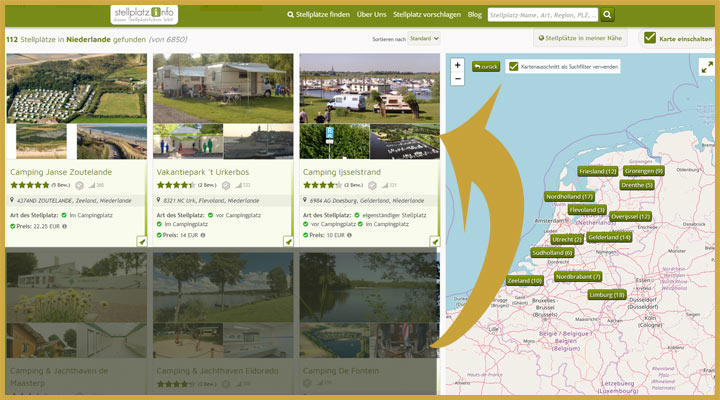Click pin icon on Camping Ijsselstrand card

pyautogui.click(x=435, y=241)
